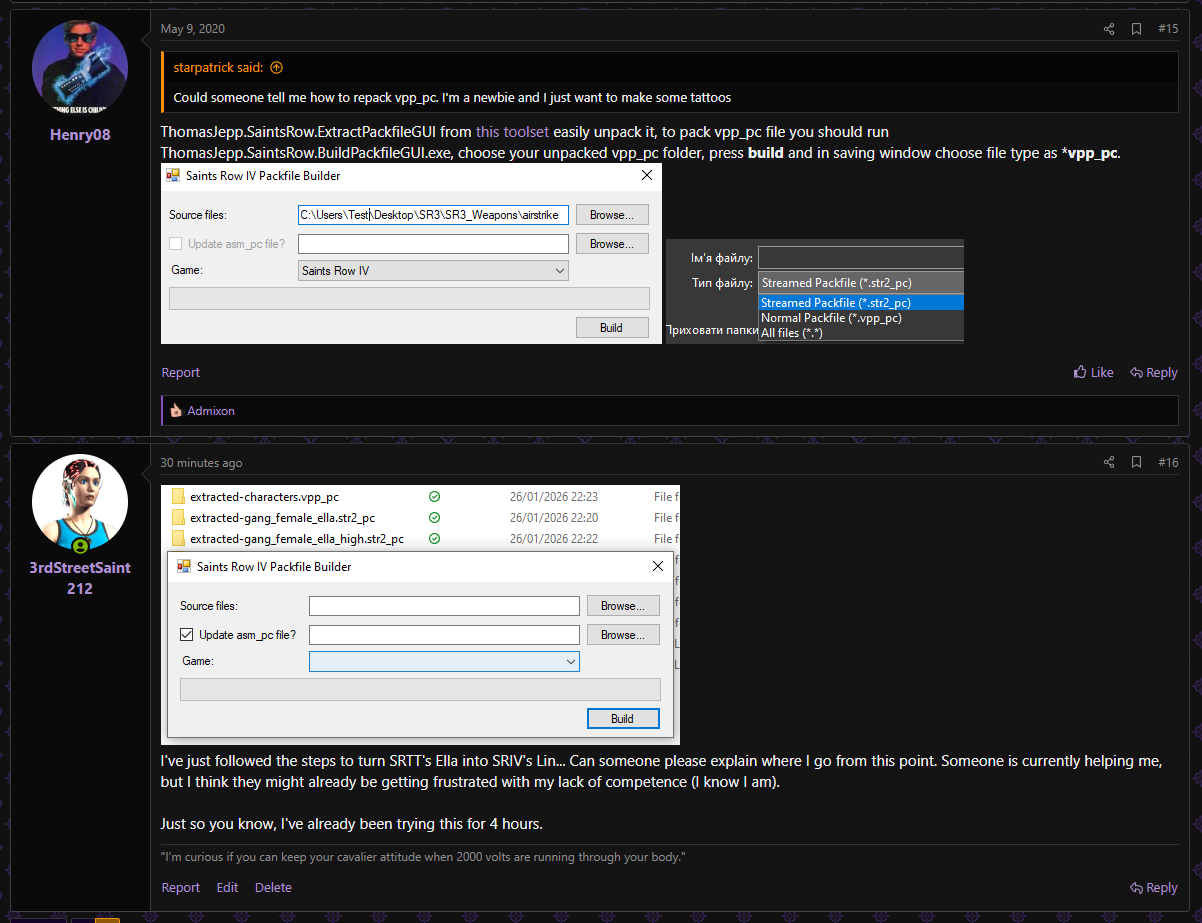Select Normal Packfile (*.vpp_pc) option
This screenshot has height=923, width=1202.
point(831,318)
